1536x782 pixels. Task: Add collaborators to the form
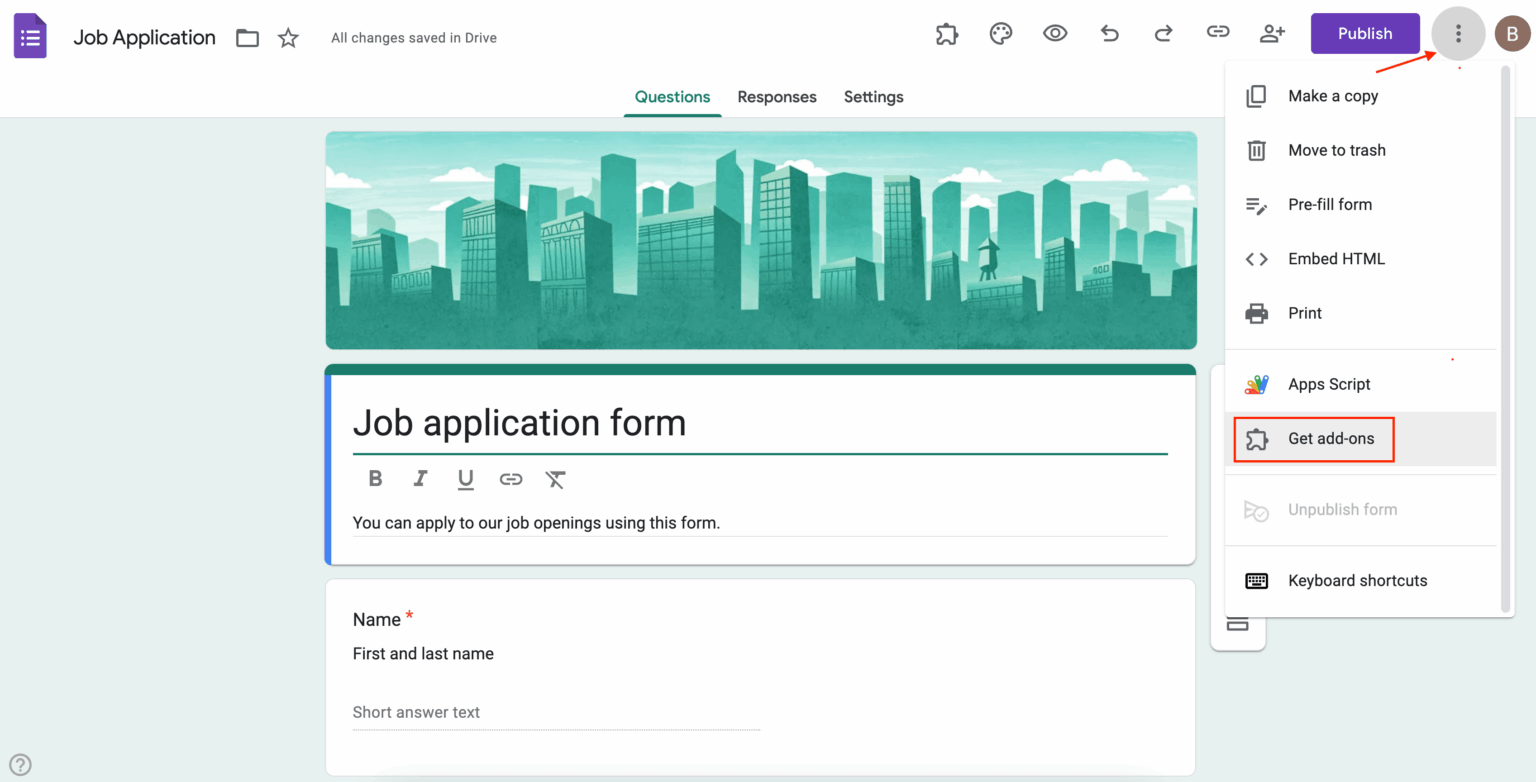tap(1271, 33)
